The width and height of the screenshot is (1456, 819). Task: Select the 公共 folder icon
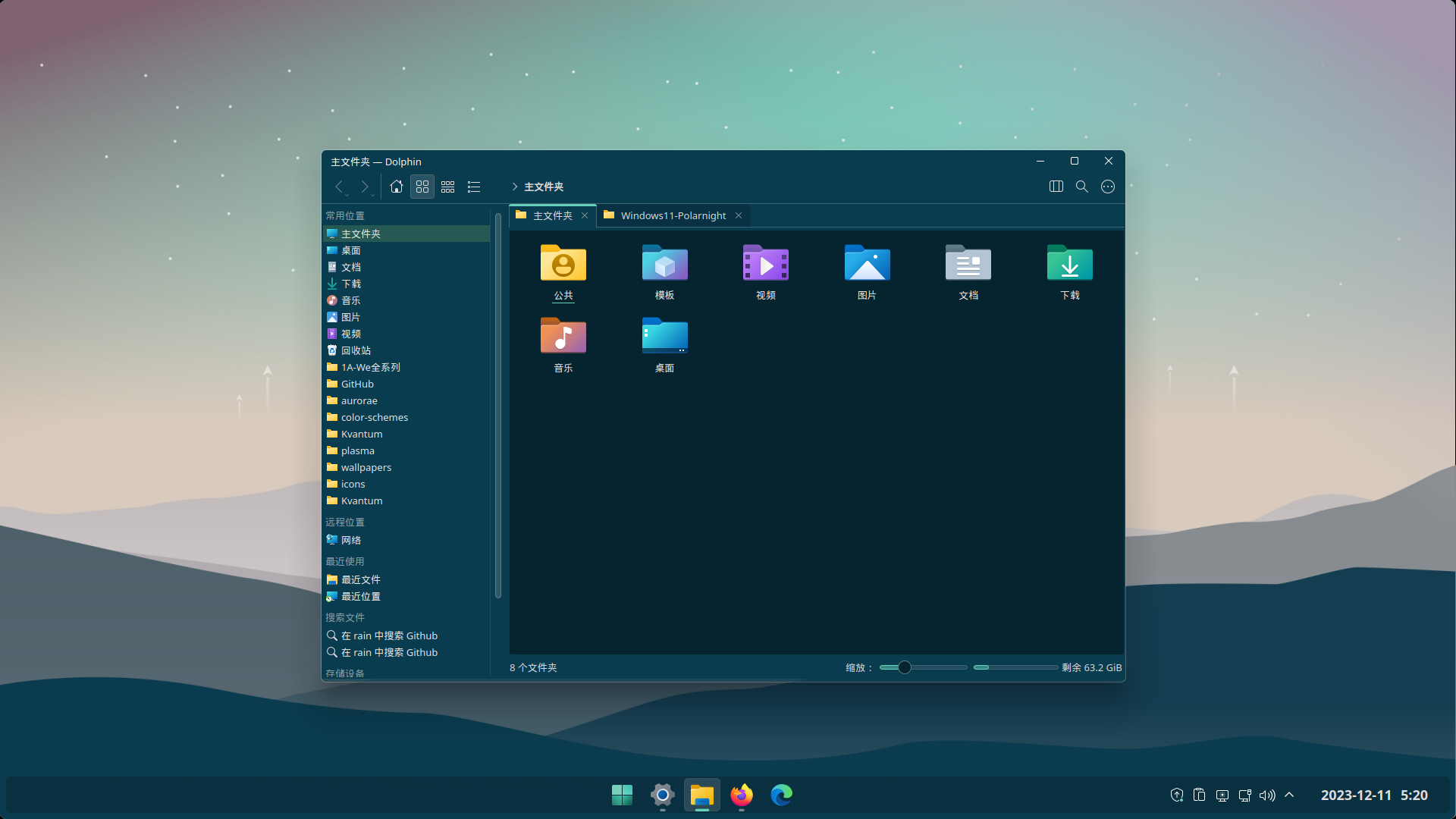tap(563, 263)
